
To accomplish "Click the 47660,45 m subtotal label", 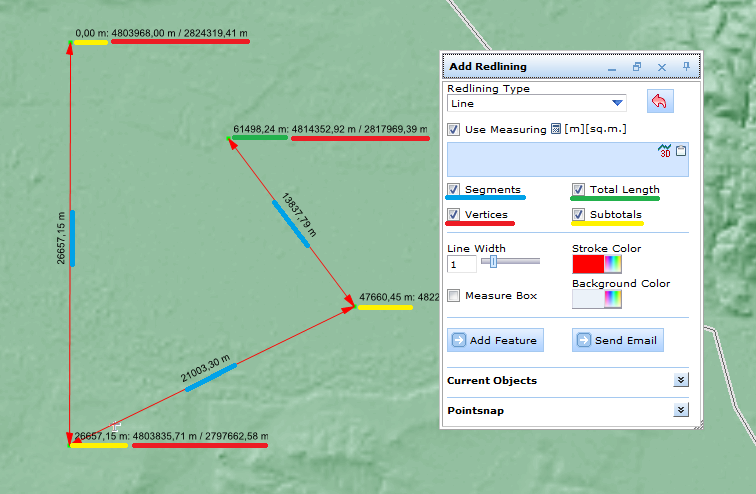I will pos(387,297).
